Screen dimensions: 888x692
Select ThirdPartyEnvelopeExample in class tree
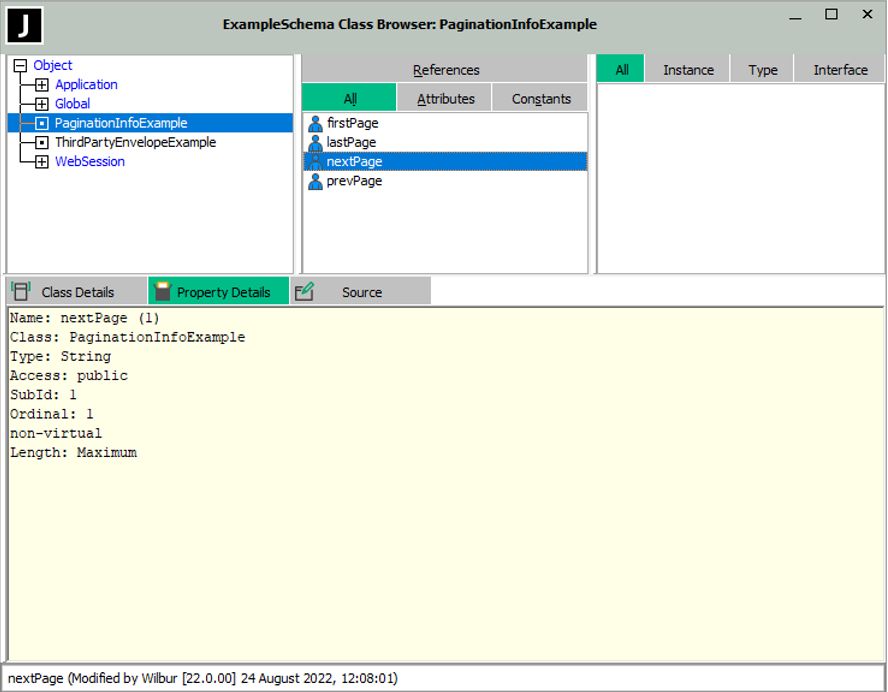pyautogui.click(x=135, y=143)
